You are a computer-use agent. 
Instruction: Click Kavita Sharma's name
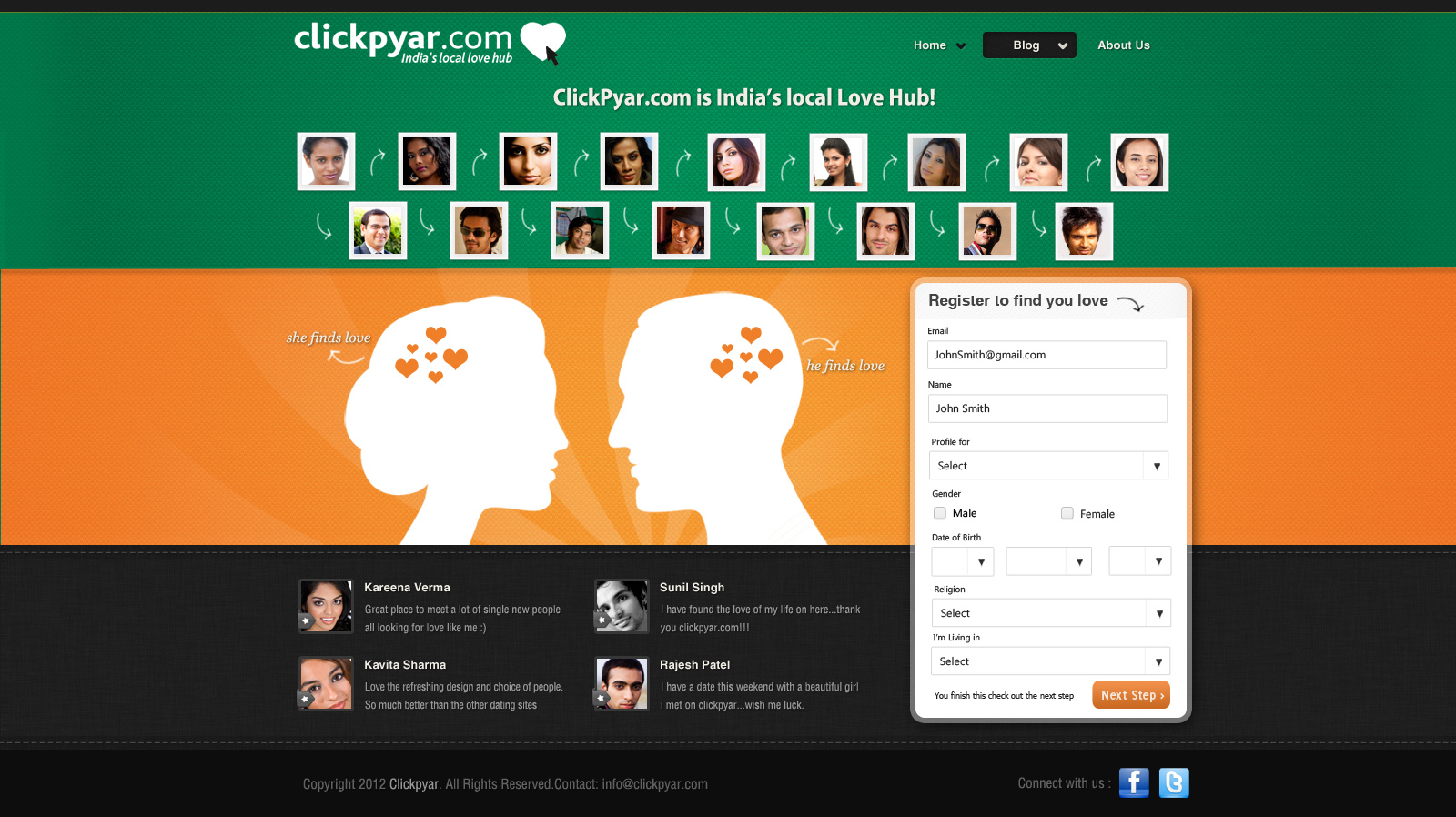click(405, 665)
